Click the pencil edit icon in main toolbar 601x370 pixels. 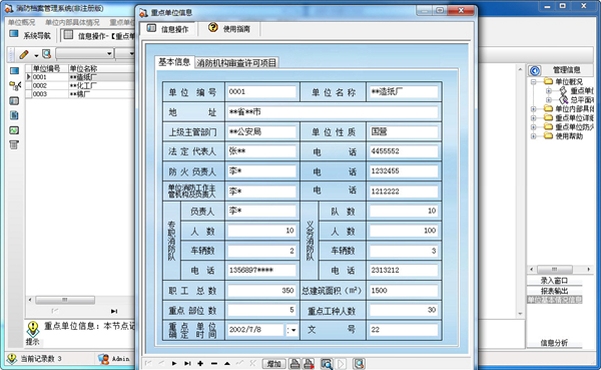coord(24,54)
